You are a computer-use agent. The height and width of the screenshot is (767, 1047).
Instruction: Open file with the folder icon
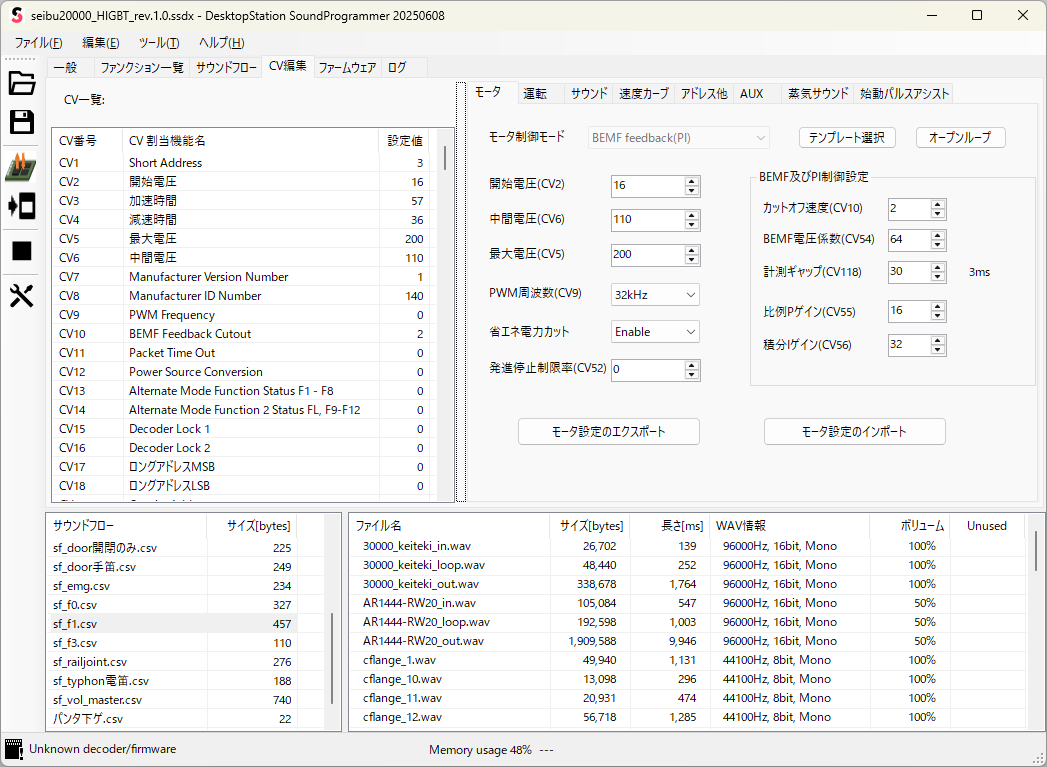click(x=21, y=83)
